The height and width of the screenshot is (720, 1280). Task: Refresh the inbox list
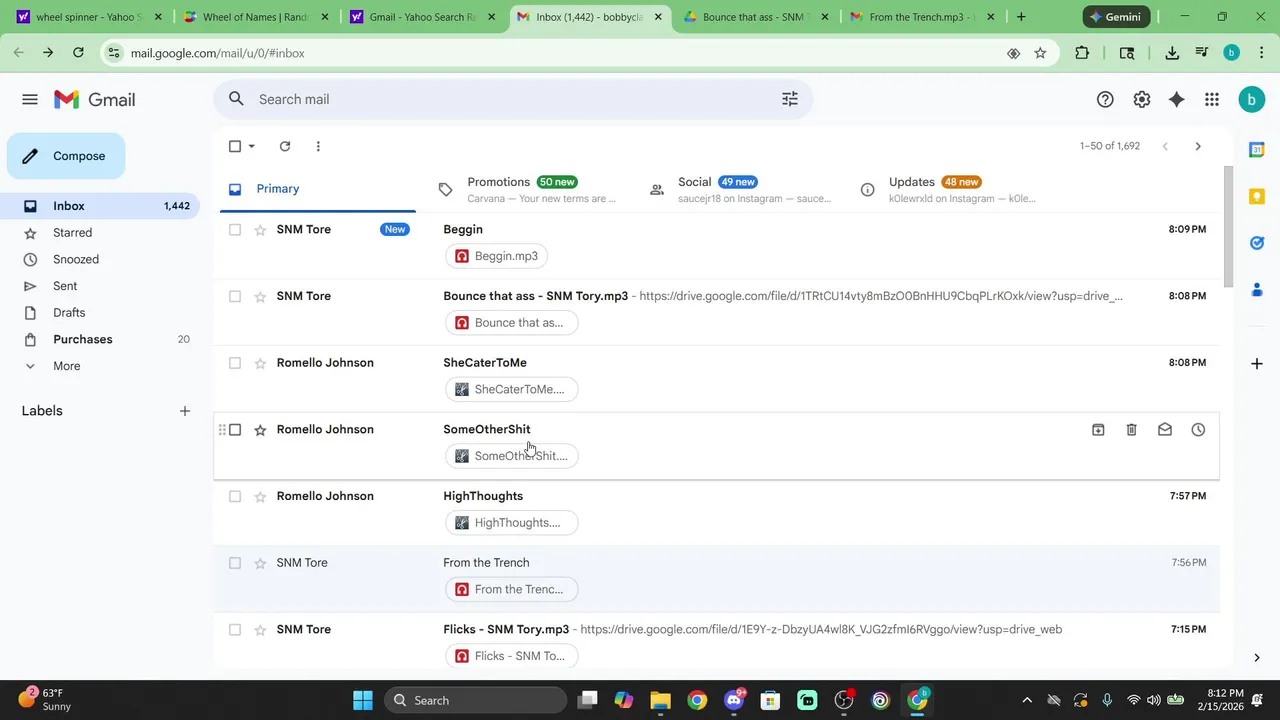[x=285, y=146]
